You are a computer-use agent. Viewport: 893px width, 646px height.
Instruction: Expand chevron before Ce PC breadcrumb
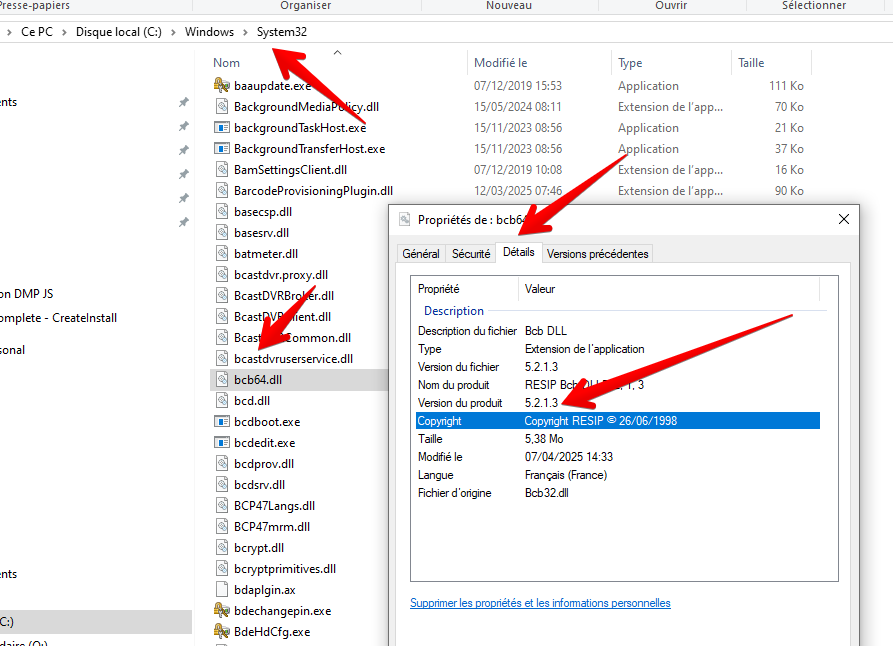point(9,32)
